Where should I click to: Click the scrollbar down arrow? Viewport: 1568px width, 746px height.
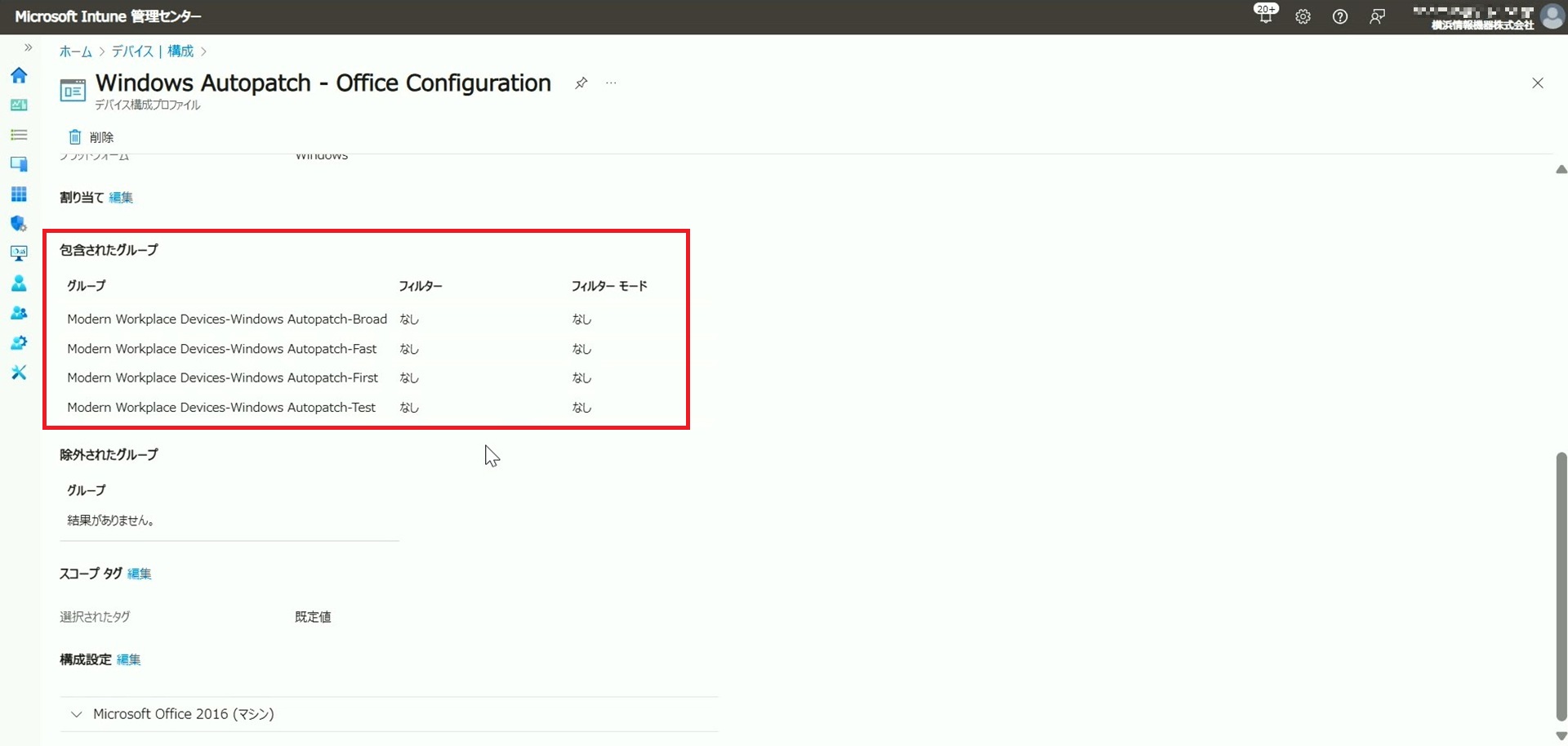pyautogui.click(x=1561, y=736)
